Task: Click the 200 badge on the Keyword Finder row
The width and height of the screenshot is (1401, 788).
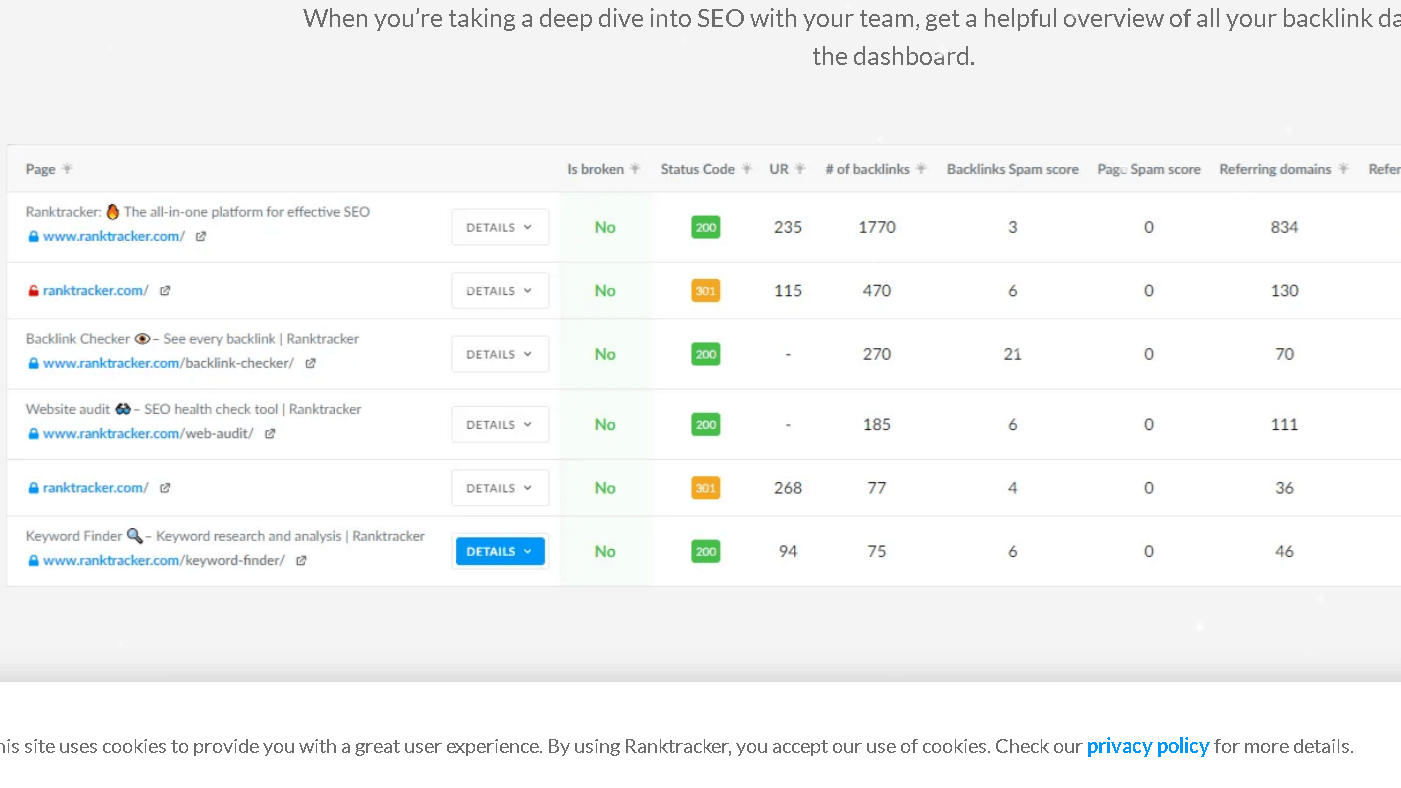Action: point(705,551)
